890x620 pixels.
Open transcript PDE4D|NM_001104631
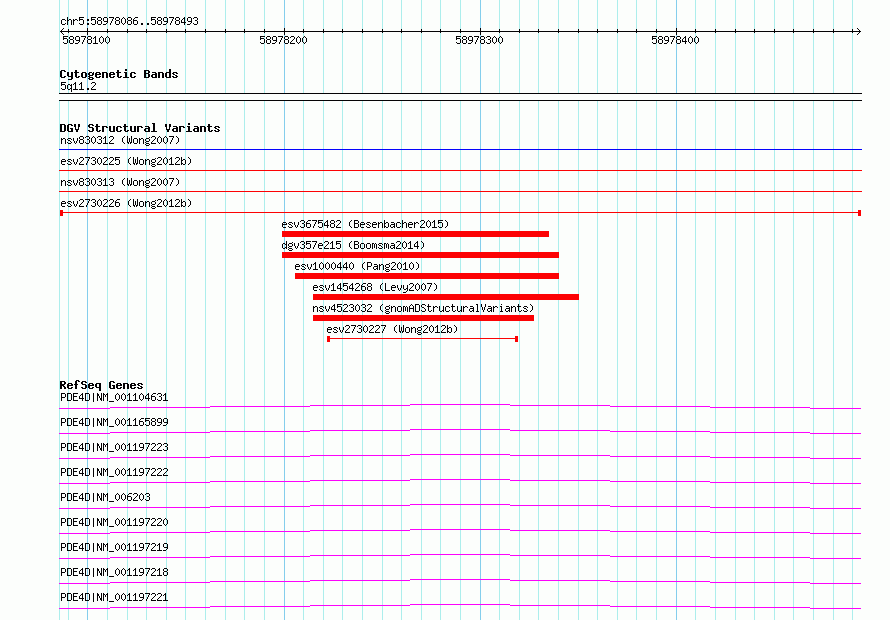tap(114, 397)
